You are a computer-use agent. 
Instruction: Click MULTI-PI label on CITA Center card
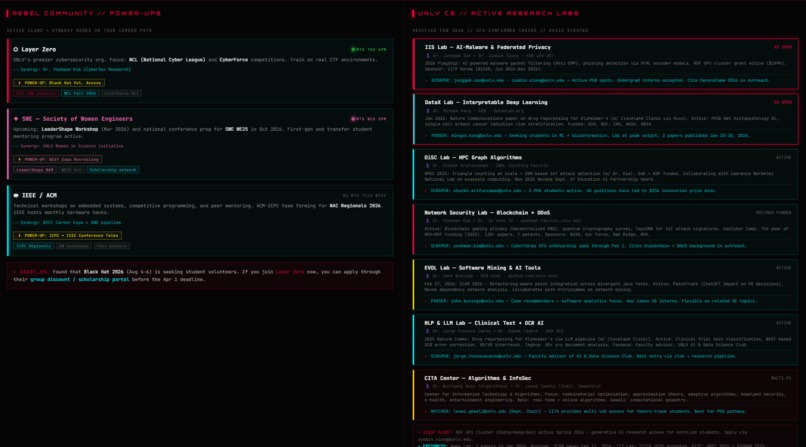pos(781,378)
